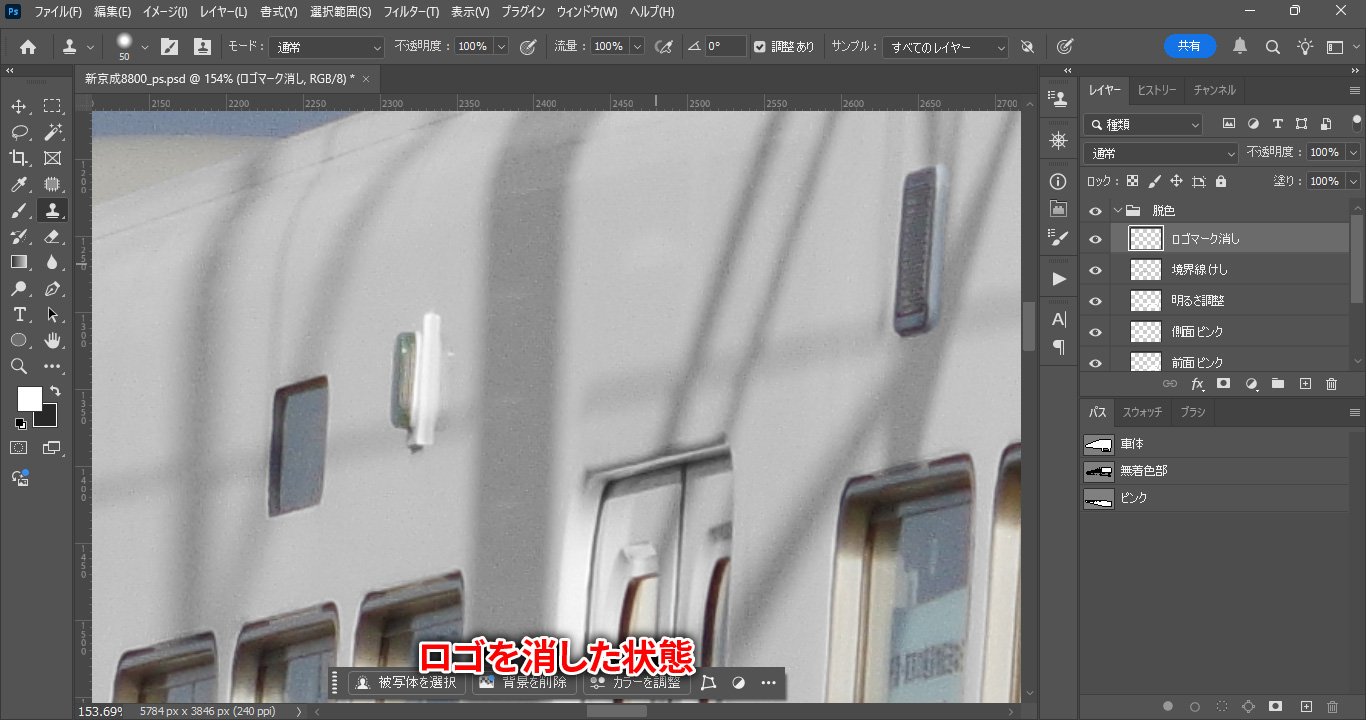
Task: Collapse the 脱色 layer group
Action: [x=1118, y=211]
